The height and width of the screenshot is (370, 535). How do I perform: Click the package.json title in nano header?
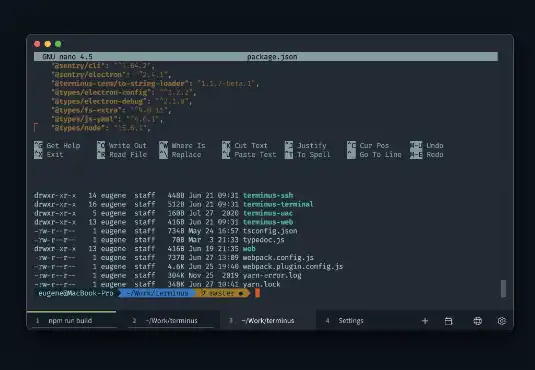[x=272, y=57]
